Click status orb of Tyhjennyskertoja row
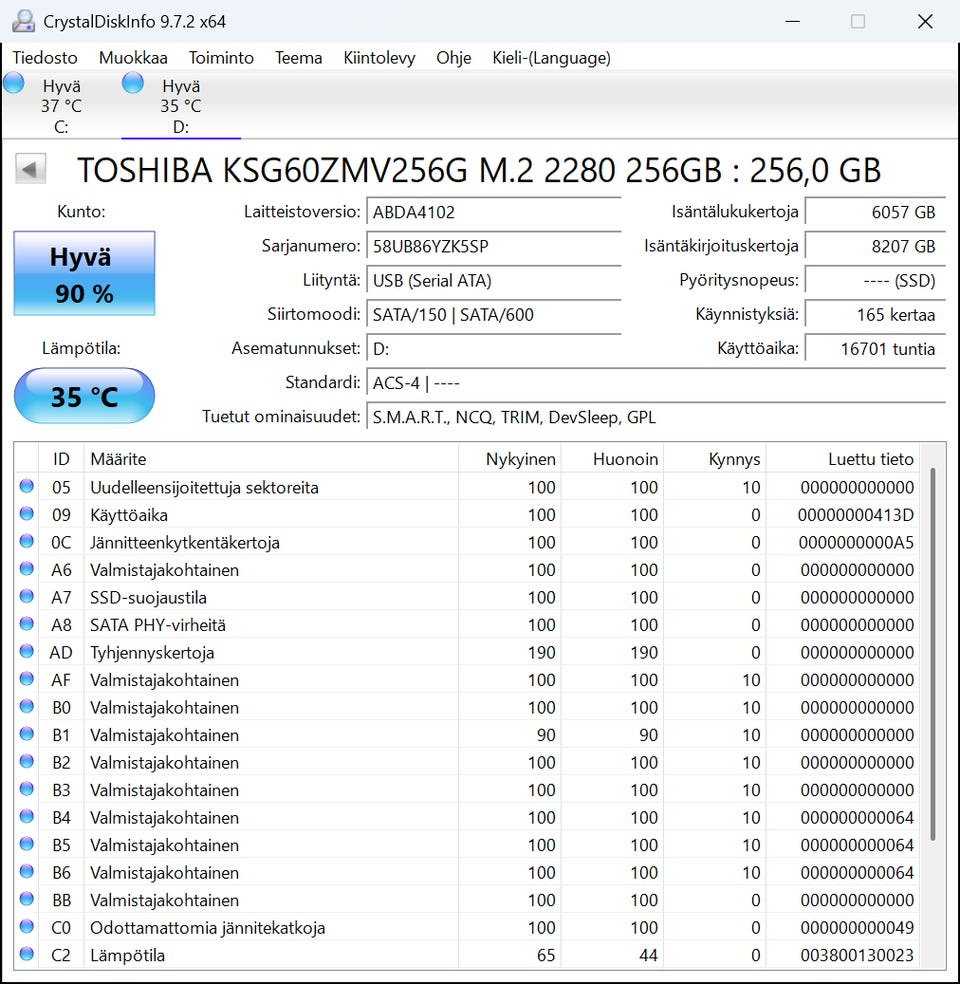The image size is (960, 984). pyautogui.click(x=27, y=652)
